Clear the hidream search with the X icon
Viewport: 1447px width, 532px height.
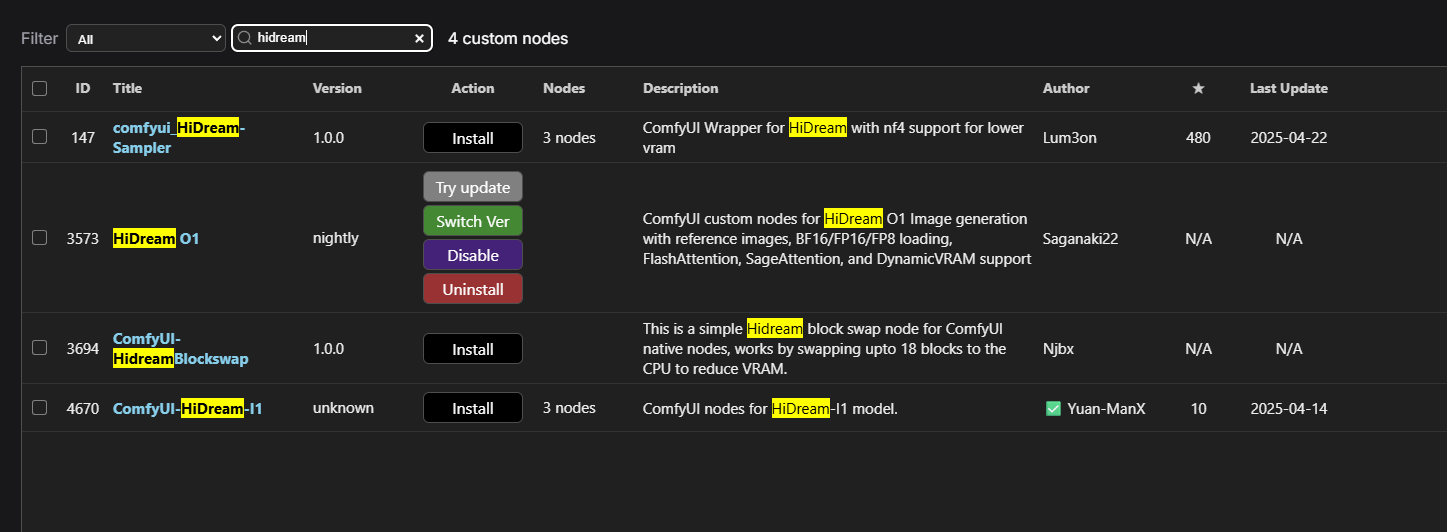[419, 38]
